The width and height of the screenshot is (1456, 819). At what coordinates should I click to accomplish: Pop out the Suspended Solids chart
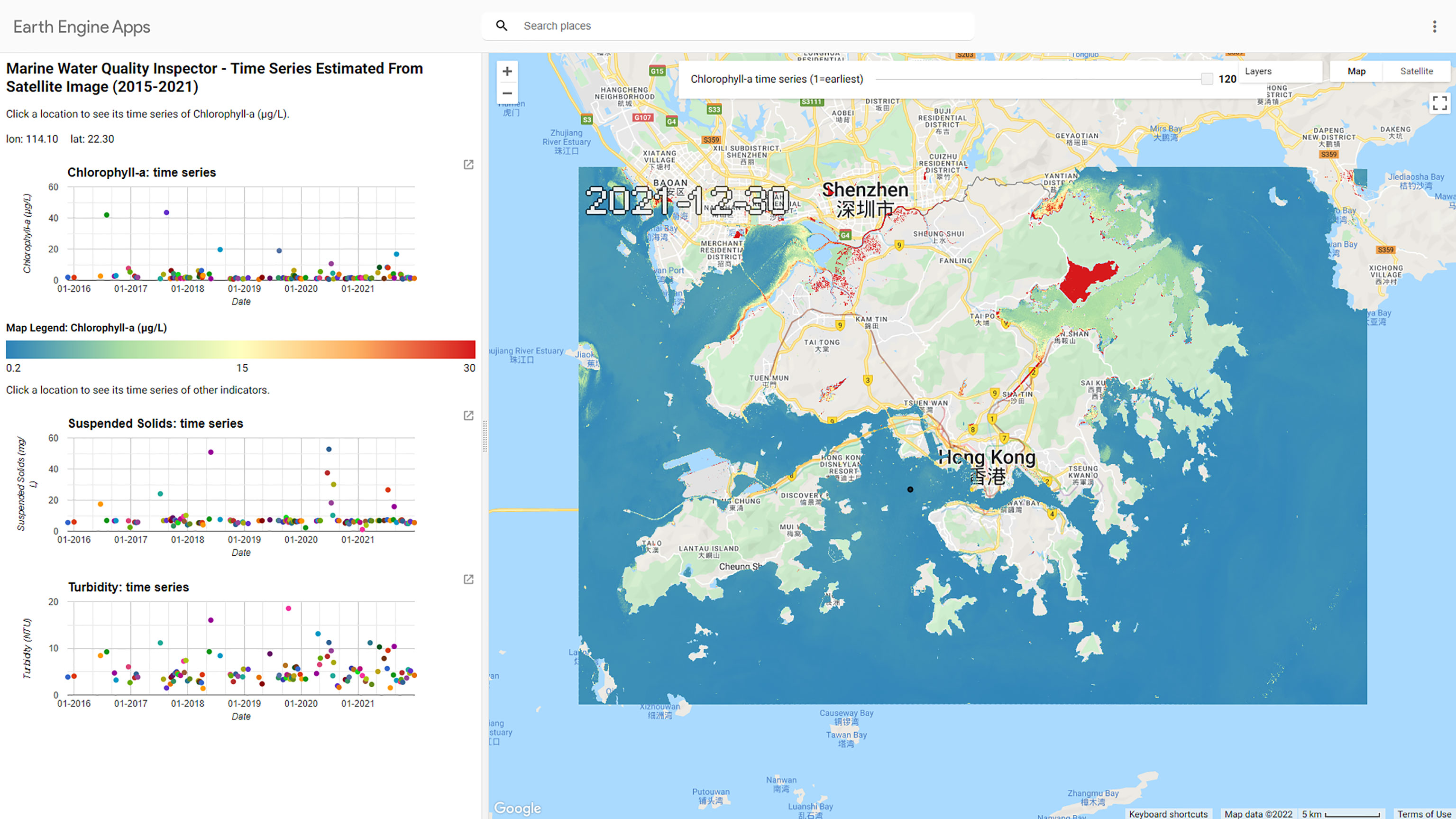tap(468, 415)
